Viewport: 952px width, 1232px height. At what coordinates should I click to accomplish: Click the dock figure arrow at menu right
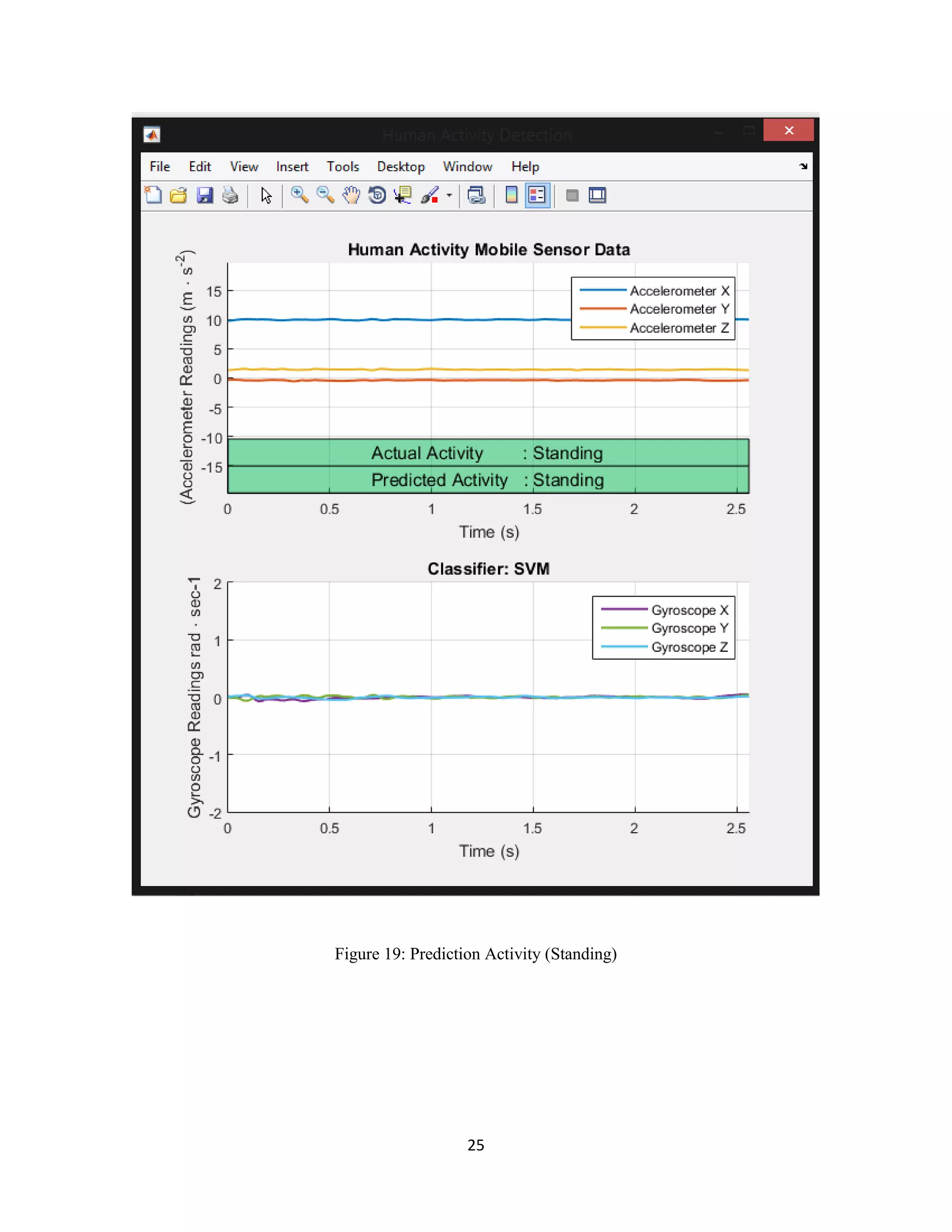click(803, 166)
